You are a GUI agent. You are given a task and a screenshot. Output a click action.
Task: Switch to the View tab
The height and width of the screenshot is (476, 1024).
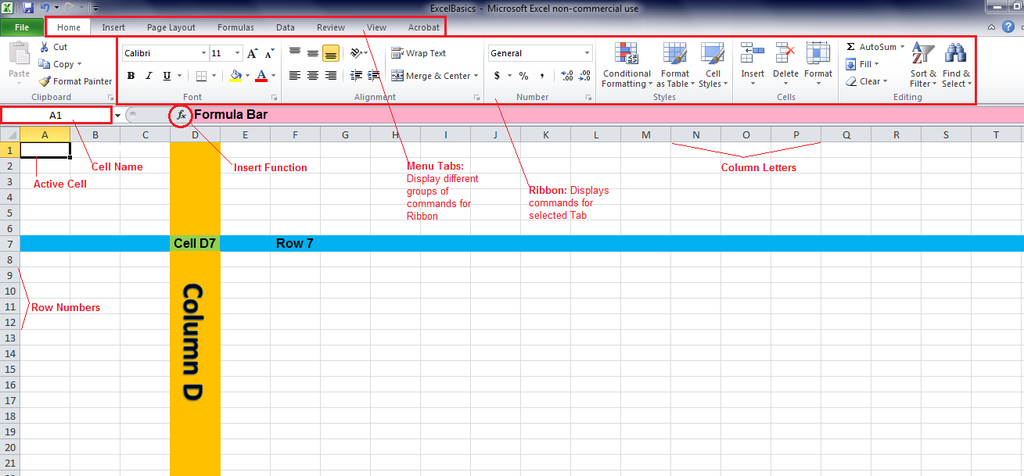pos(376,27)
